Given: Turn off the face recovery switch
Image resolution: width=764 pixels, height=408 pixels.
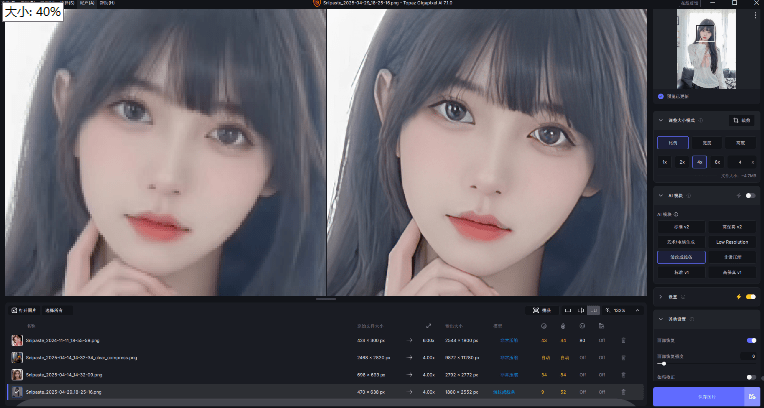Looking at the screenshot, I should [750, 340].
